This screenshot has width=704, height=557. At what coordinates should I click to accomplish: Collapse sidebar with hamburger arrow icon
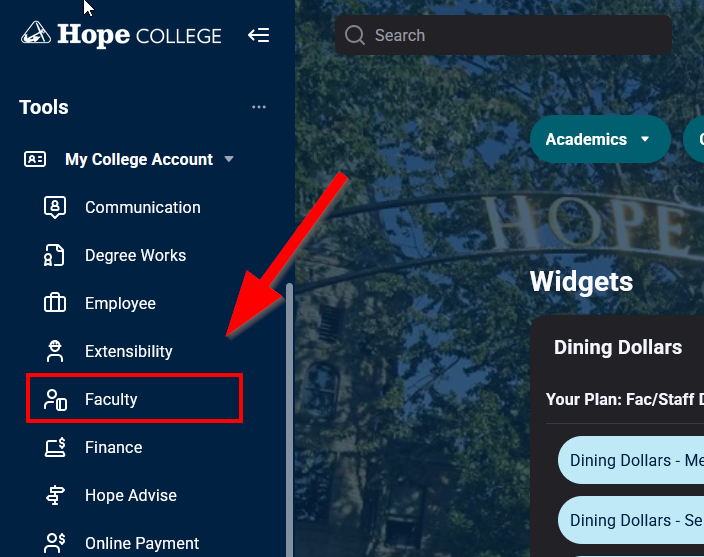click(x=259, y=36)
